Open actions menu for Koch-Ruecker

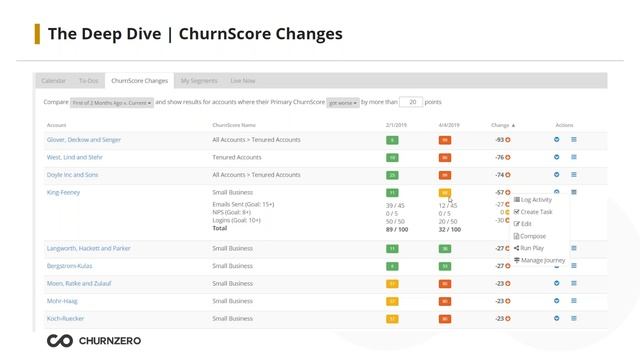click(x=573, y=318)
